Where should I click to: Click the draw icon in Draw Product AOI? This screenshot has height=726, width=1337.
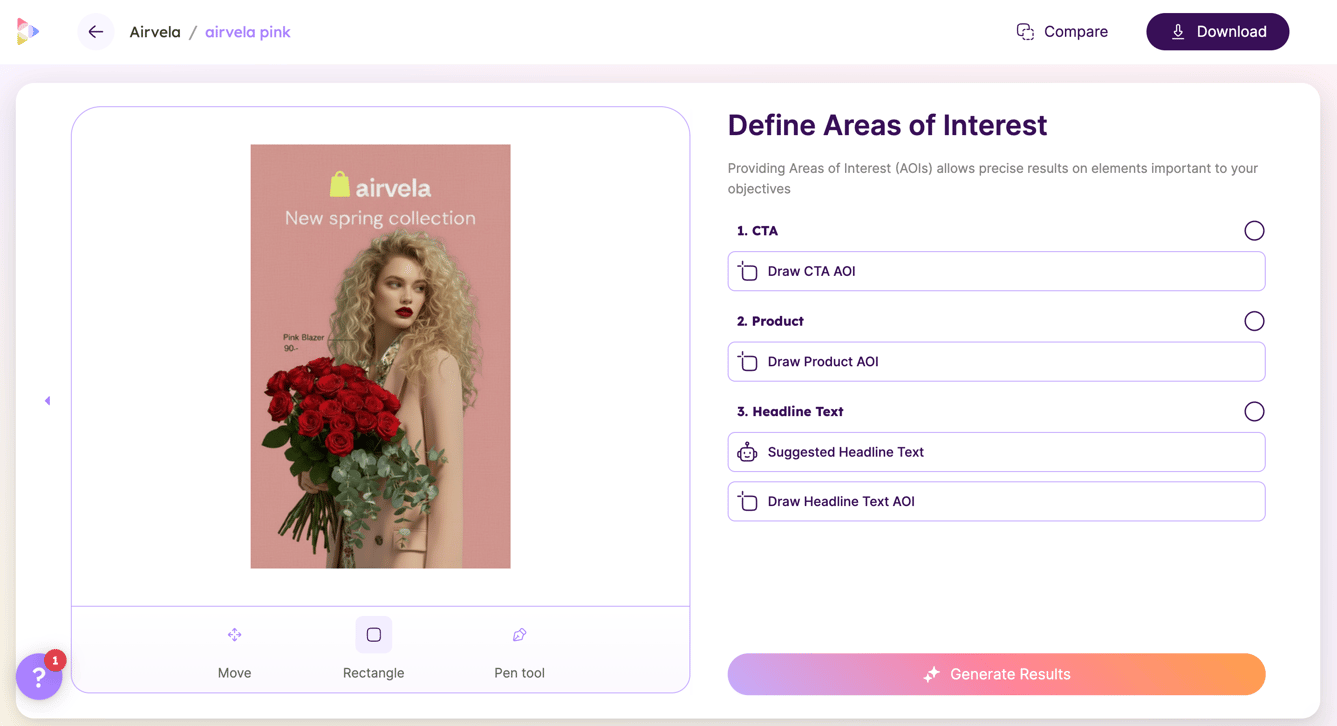[x=747, y=362]
